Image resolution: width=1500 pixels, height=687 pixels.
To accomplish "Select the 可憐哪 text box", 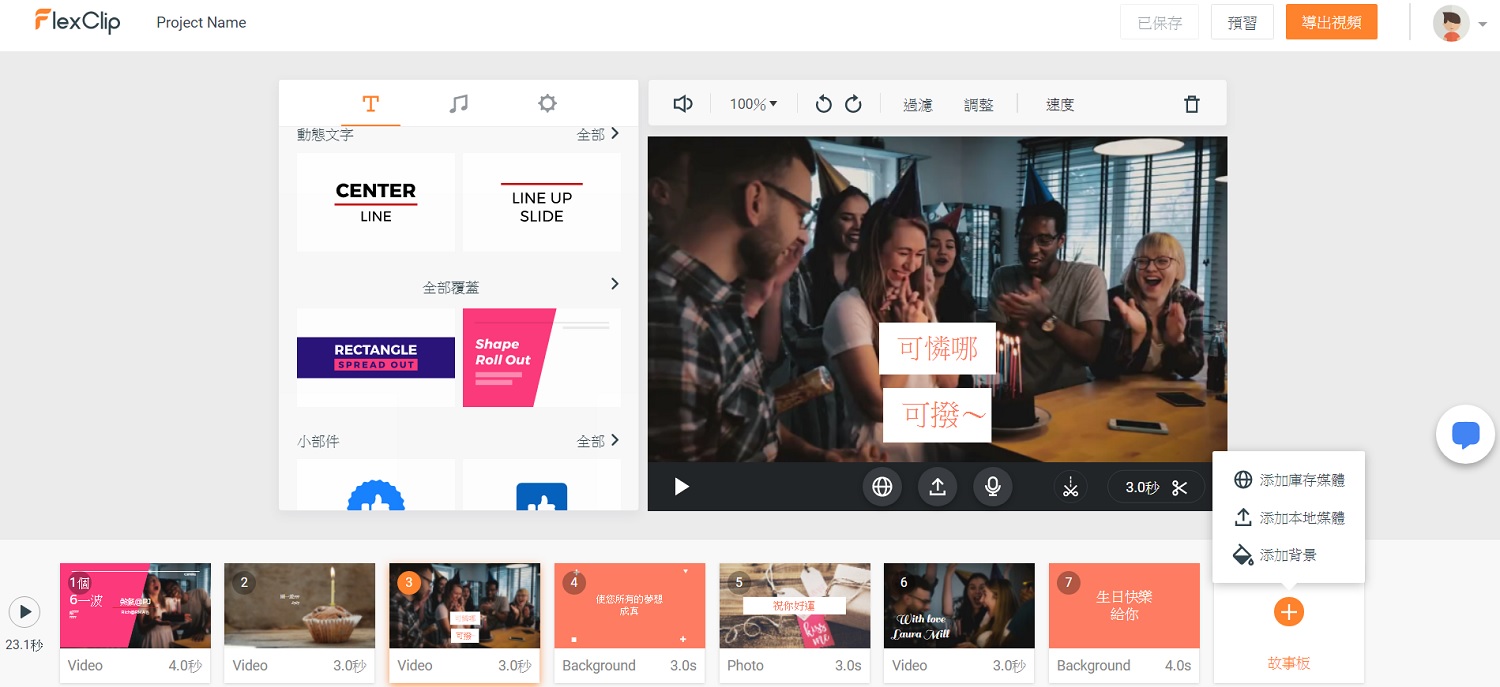I will 937,348.
